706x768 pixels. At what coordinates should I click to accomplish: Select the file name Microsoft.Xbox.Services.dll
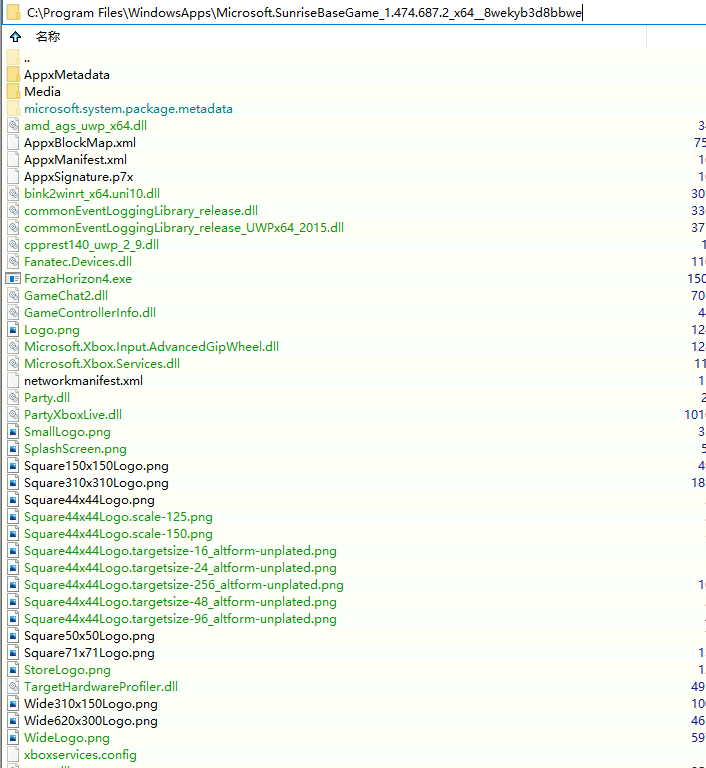point(102,363)
